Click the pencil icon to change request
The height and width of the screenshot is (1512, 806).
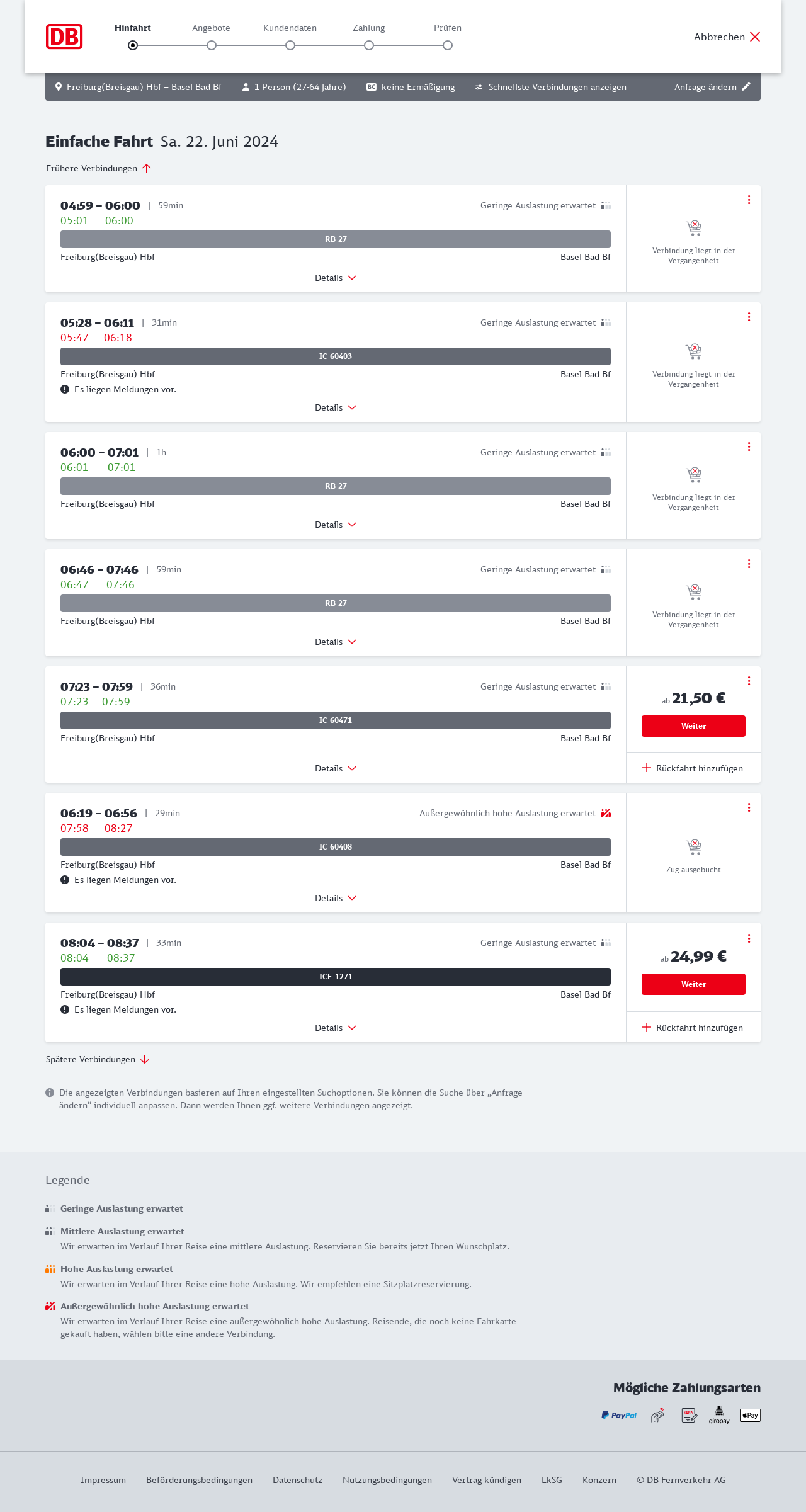click(x=746, y=87)
